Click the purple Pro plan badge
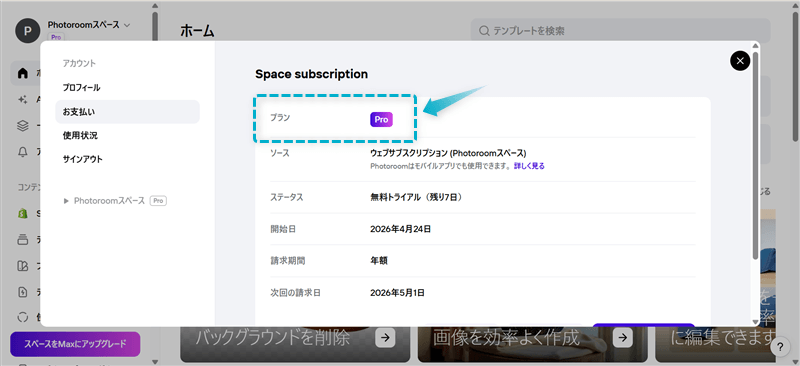 pos(381,119)
